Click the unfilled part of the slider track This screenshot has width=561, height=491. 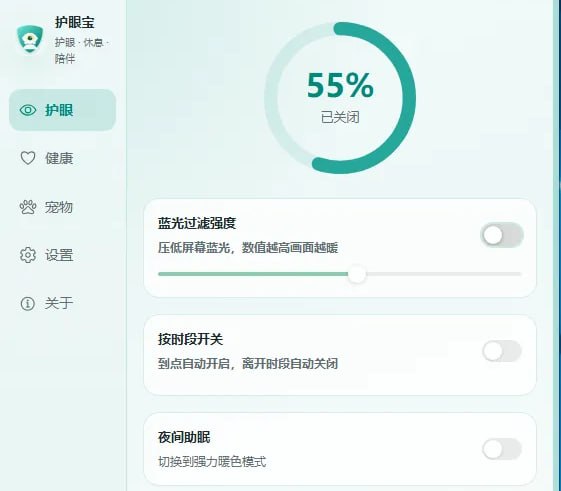(x=444, y=274)
